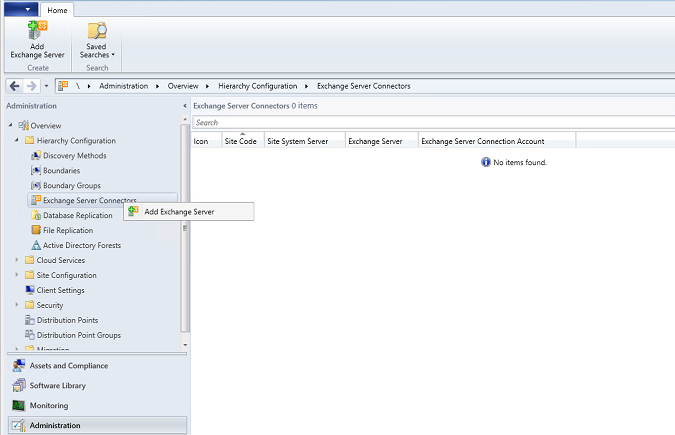Expand the breadcrumb arrow after Administration
The height and width of the screenshot is (435, 675).
tap(158, 86)
